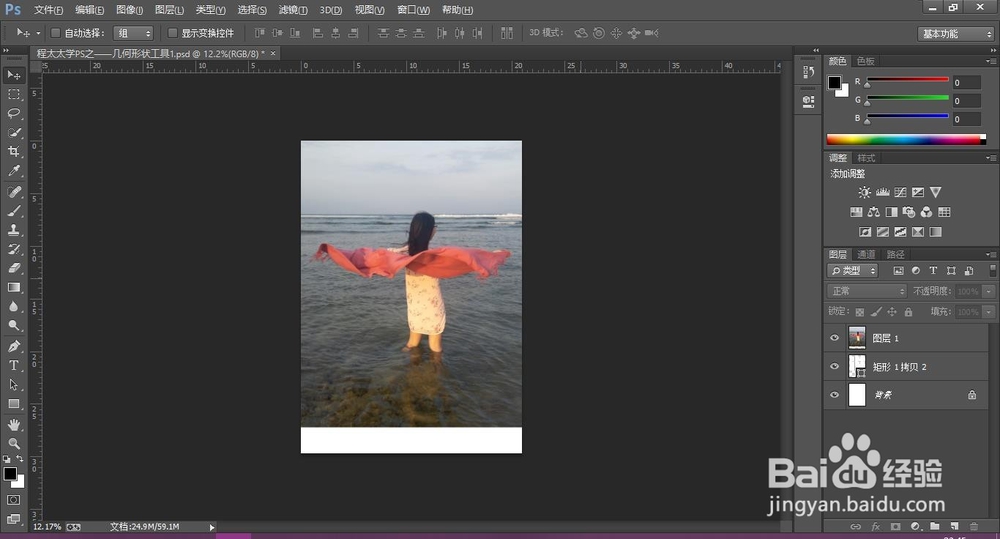
Task: Click the 12.17% zoom level field
Action: (x=47, y=527)
